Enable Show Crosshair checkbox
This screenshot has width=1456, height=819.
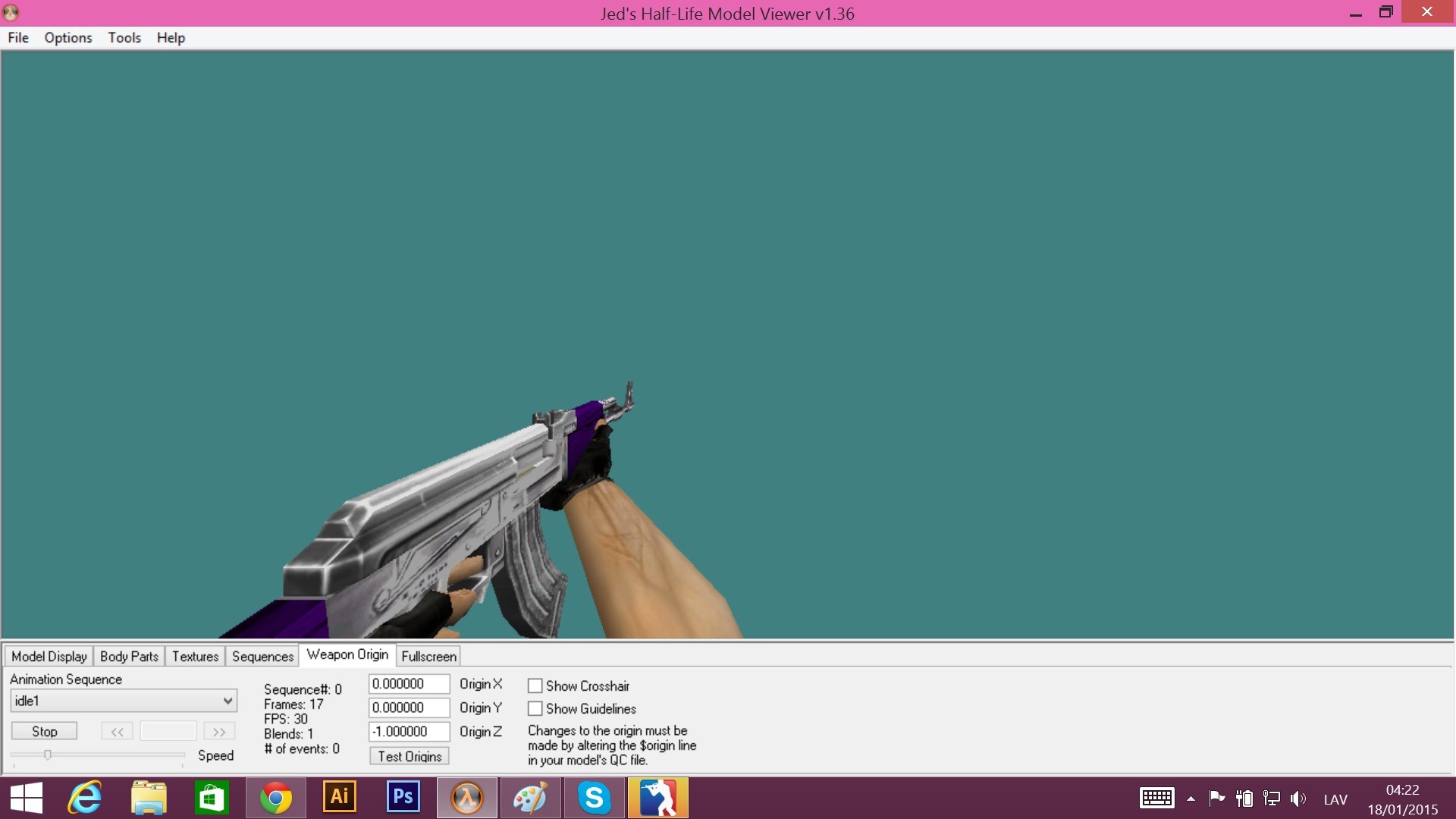pyautogui.click(x=535, y=686)
